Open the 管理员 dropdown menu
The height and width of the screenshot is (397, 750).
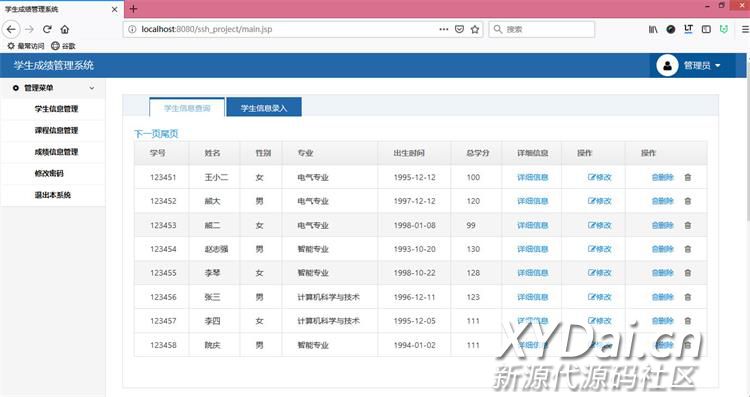tap(702, 66)
